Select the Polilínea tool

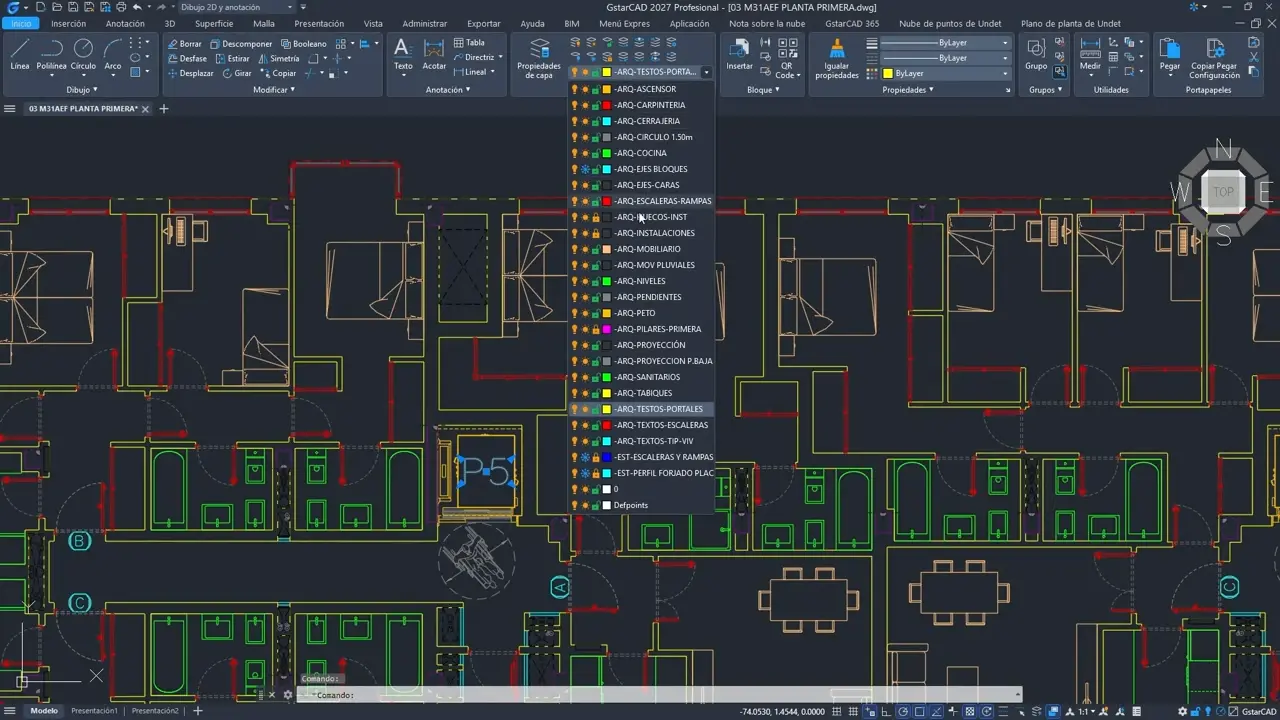(x=51, y=54)
